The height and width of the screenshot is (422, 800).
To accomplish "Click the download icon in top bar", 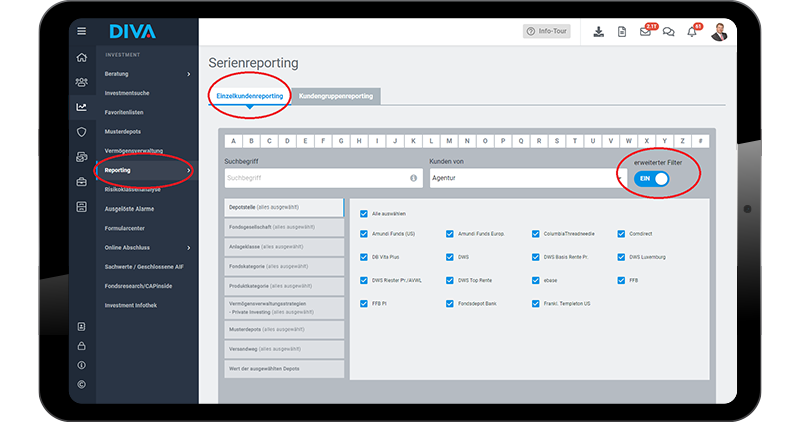I will pos(598,32).
